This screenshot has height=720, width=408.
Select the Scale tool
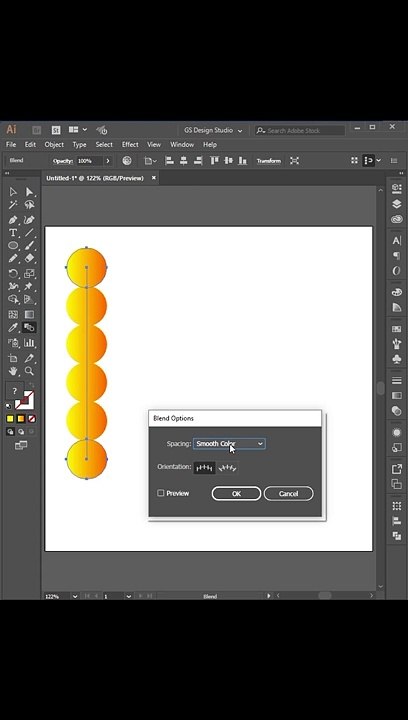[x=29, y=274]
